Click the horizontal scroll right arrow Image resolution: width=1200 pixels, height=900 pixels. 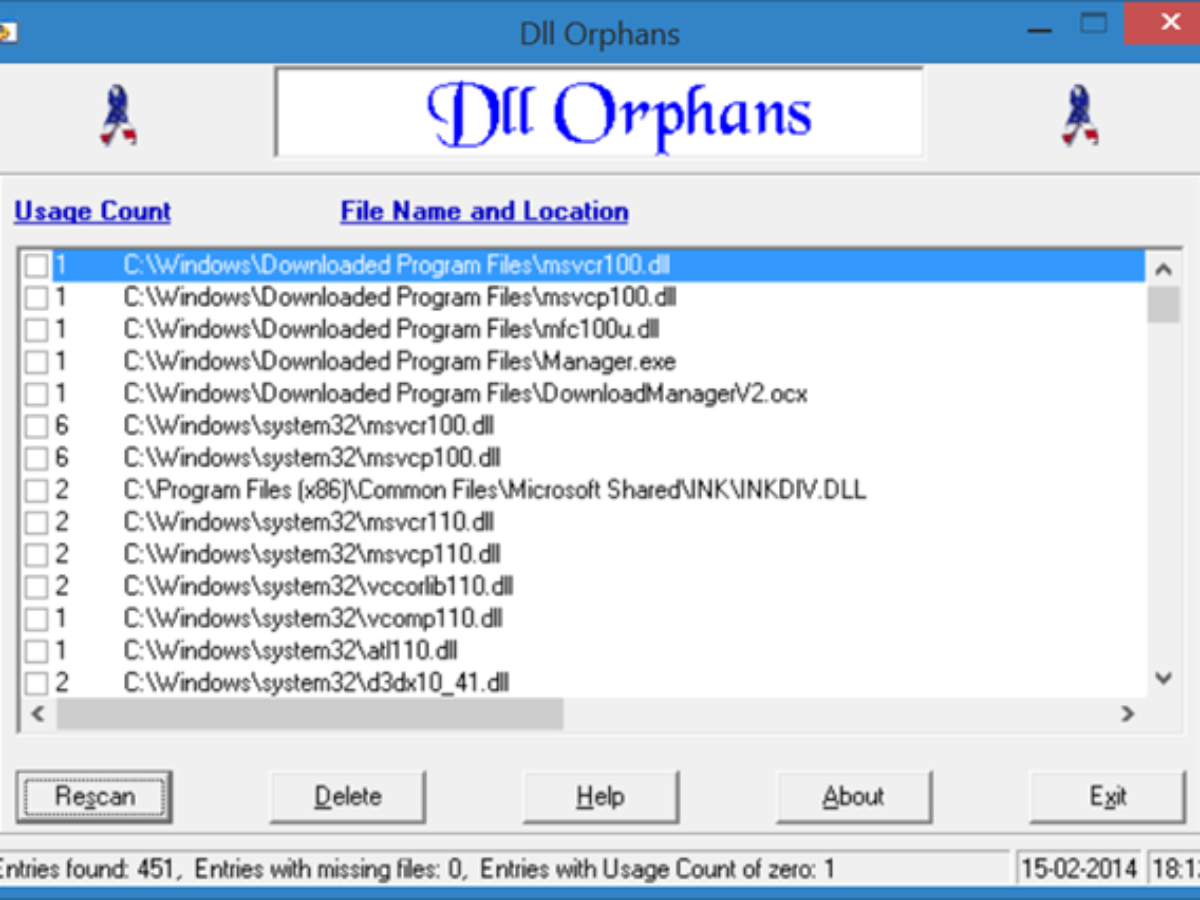coord(1127,714)
